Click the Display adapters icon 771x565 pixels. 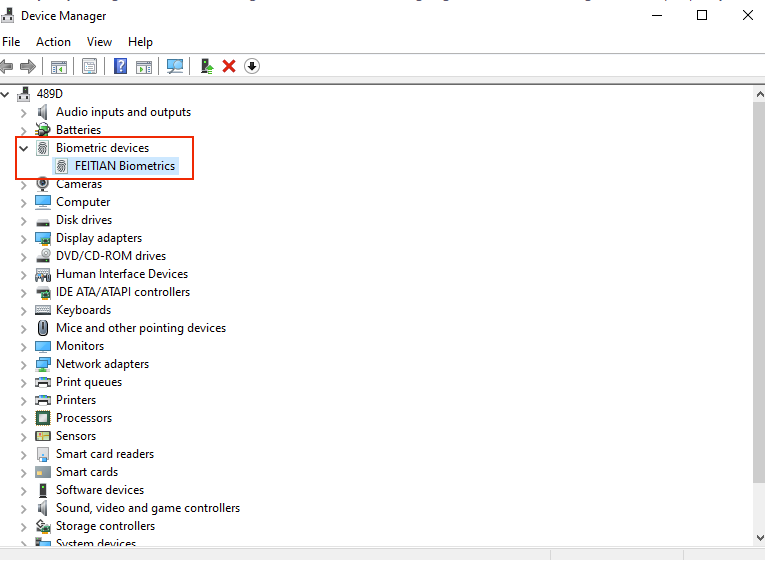pyautogui.click(x=43, y=238)
